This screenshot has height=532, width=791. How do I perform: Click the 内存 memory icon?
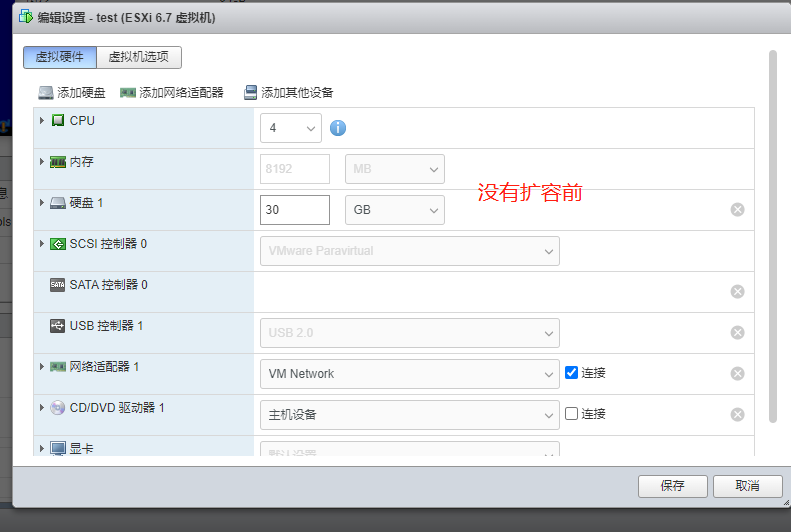click(58, 162)
